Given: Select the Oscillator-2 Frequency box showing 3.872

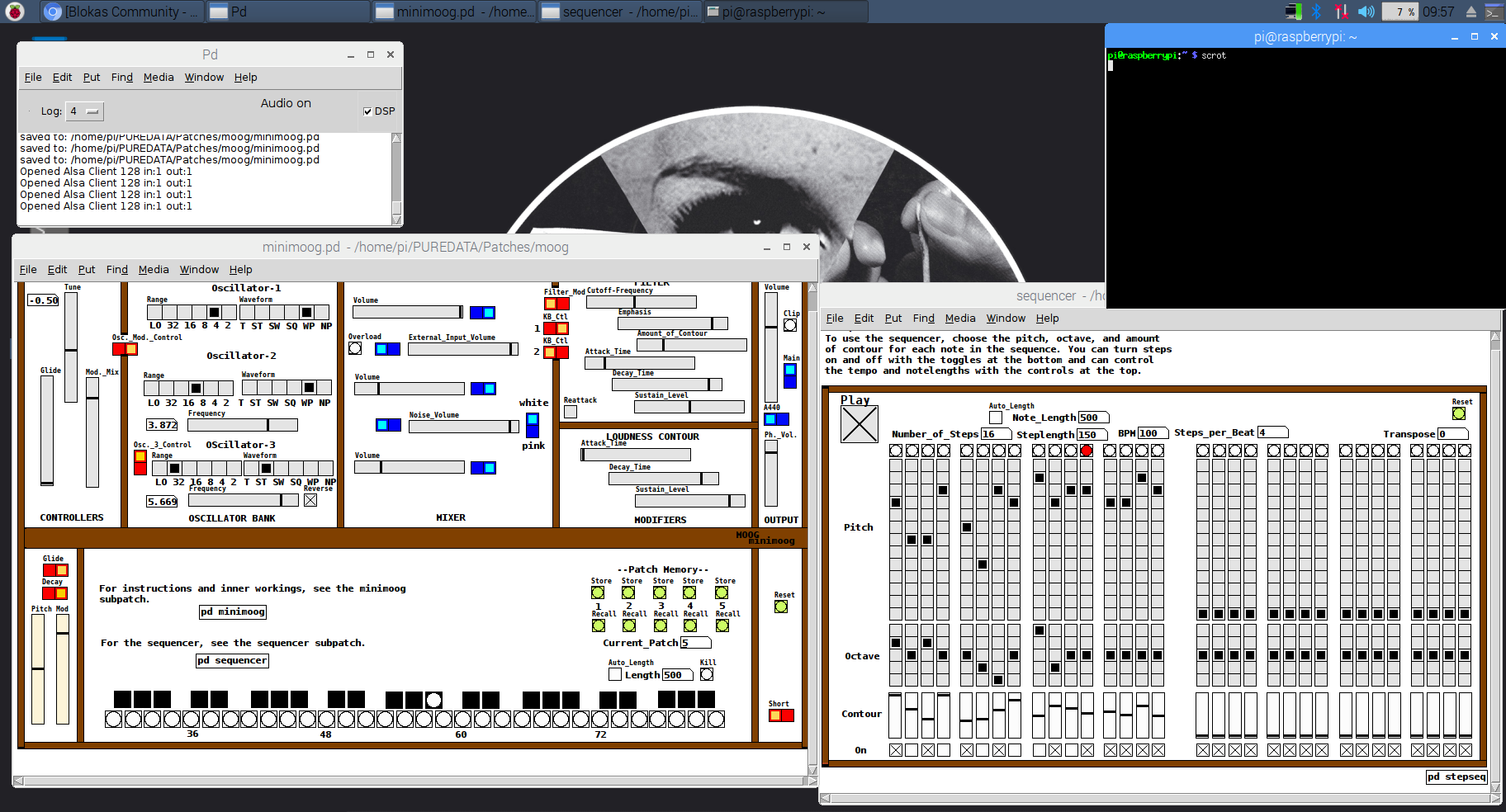Looking at the screenshot, I should point(162,425).
